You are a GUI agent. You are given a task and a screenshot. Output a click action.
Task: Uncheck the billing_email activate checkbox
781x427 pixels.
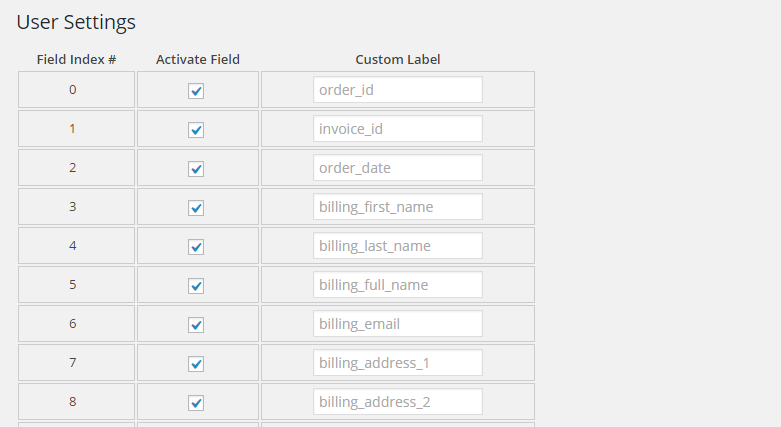[196, 325]
